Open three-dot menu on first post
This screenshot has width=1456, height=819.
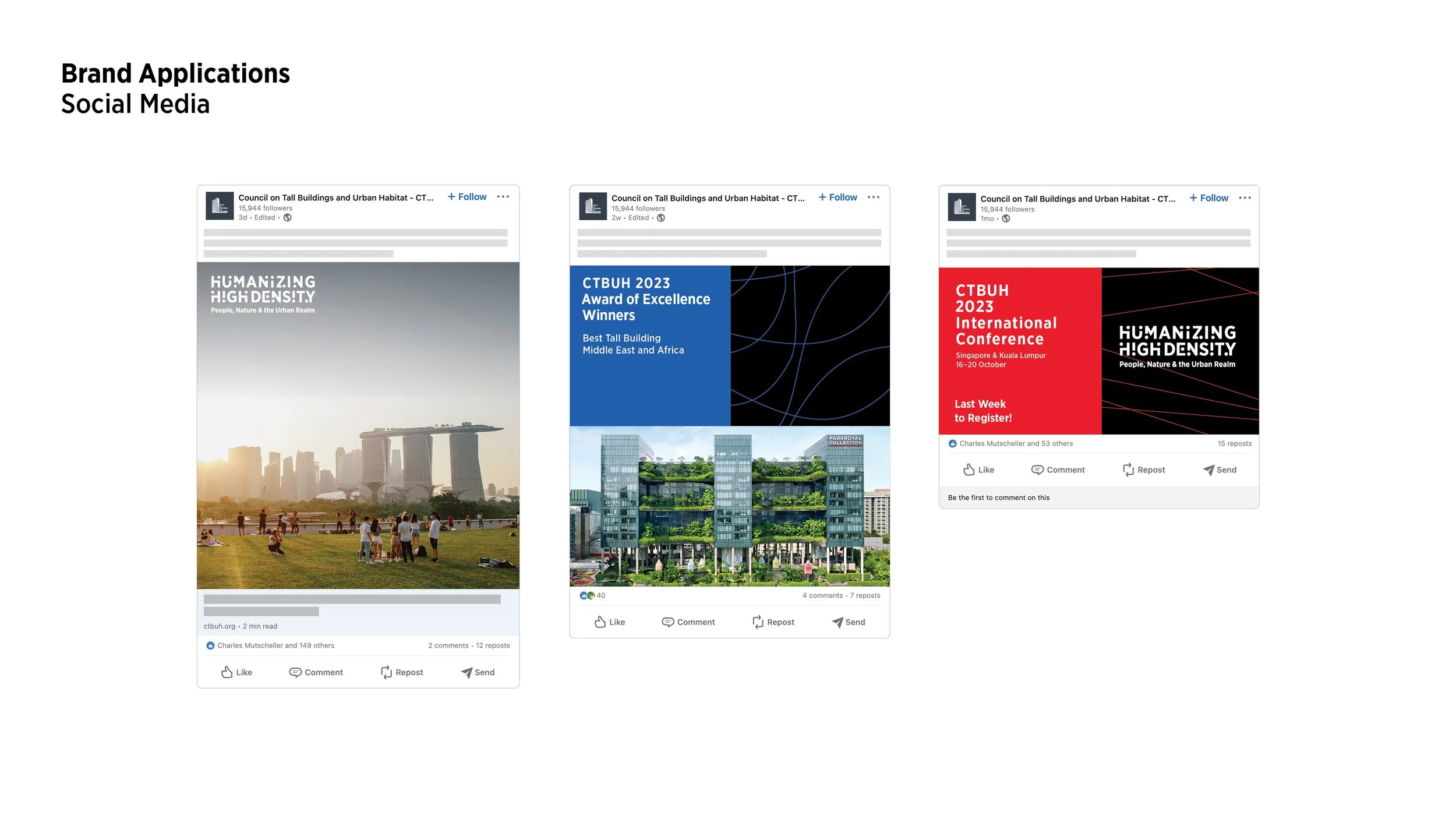(503, 197)
